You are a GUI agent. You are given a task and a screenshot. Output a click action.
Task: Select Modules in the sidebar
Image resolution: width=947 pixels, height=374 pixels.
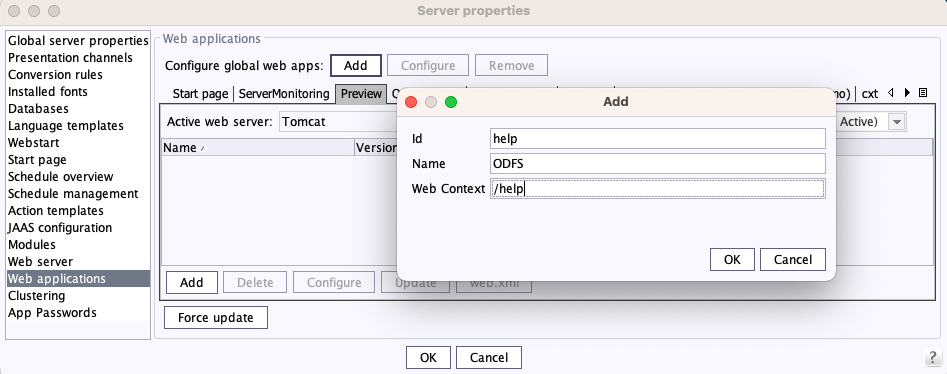pos(78,245)
